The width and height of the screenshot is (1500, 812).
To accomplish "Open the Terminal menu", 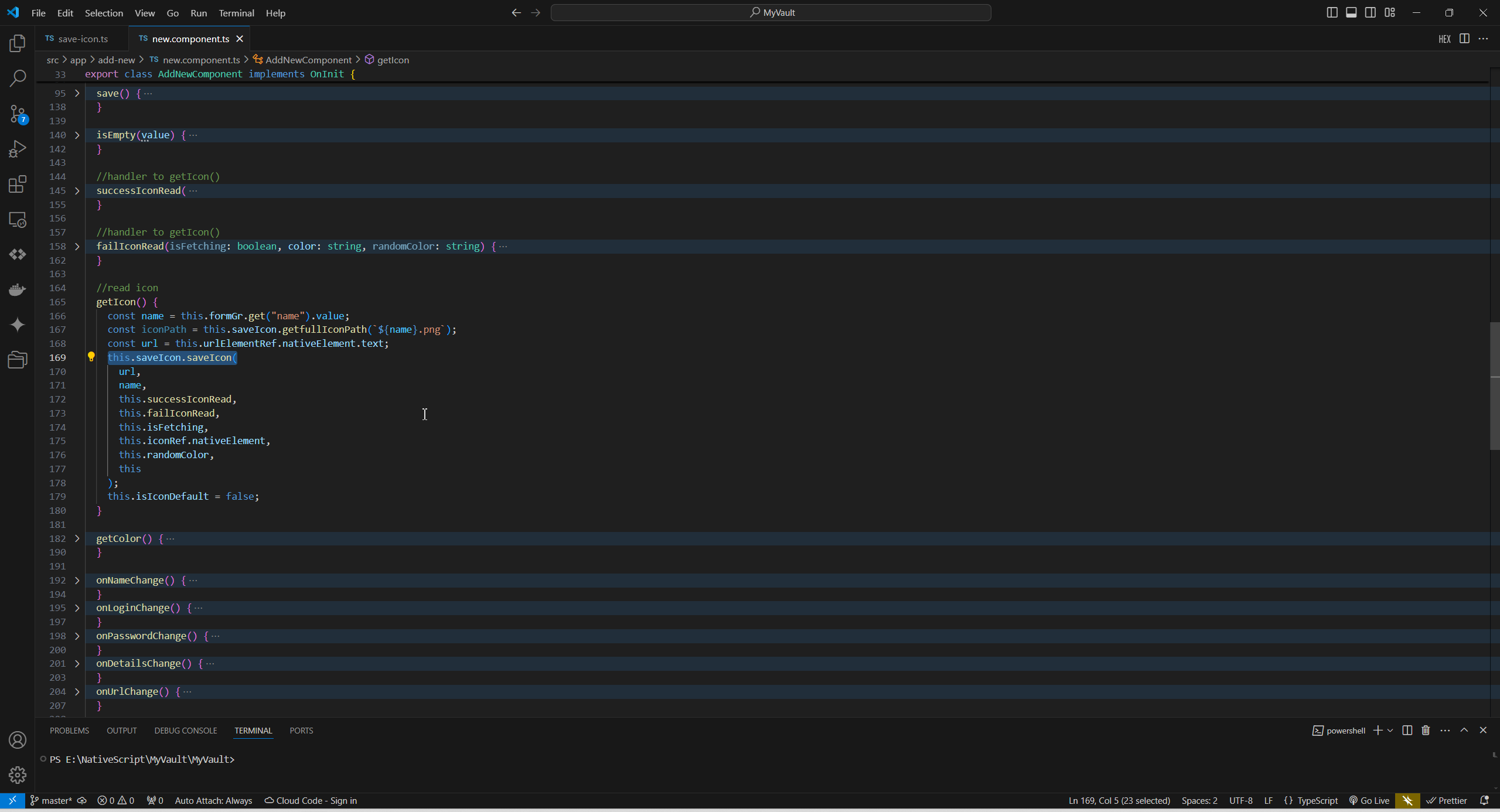I will point(236,12).
